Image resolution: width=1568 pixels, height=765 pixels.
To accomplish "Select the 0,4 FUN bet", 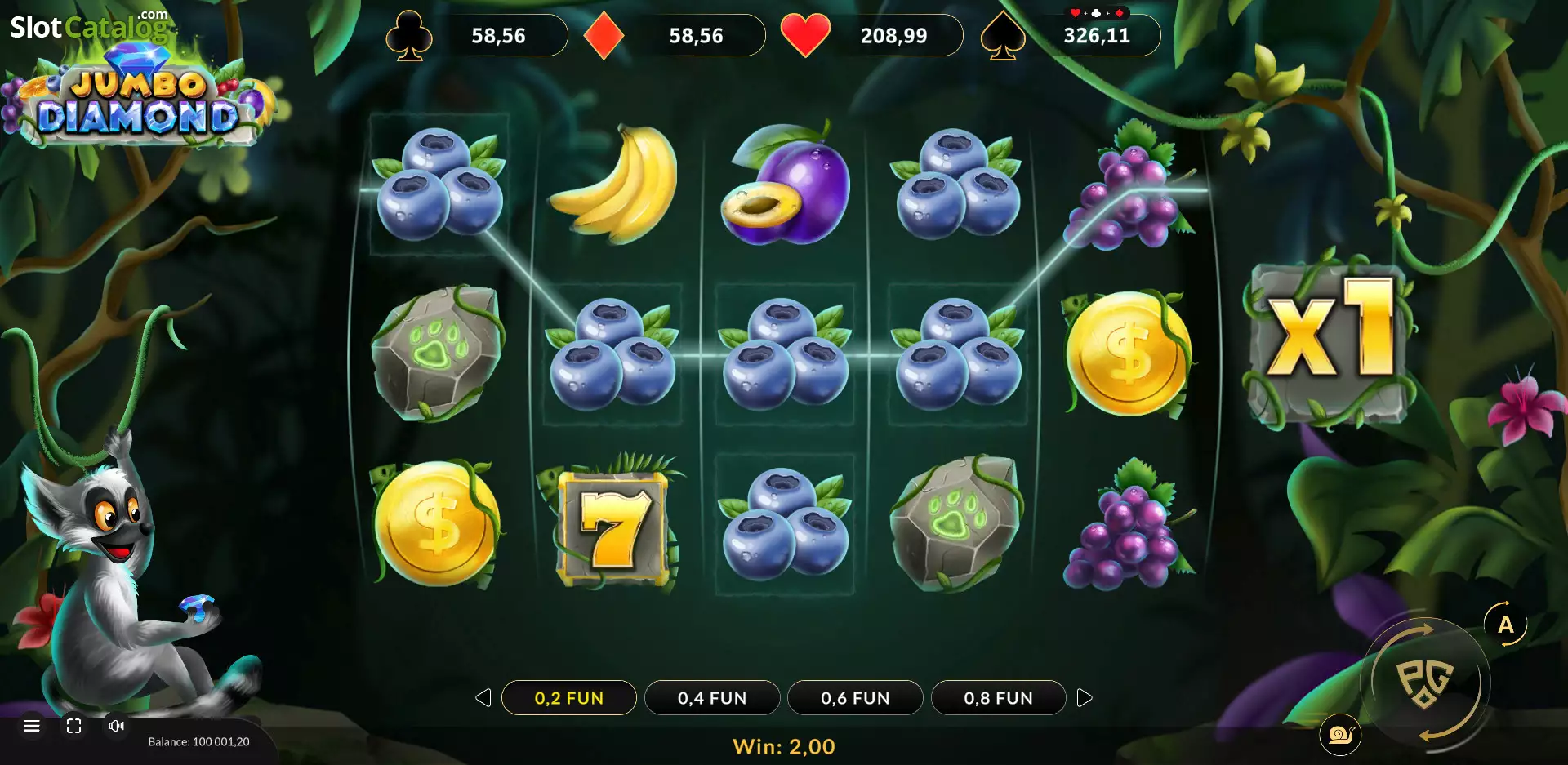I will [x=712, y=698].
